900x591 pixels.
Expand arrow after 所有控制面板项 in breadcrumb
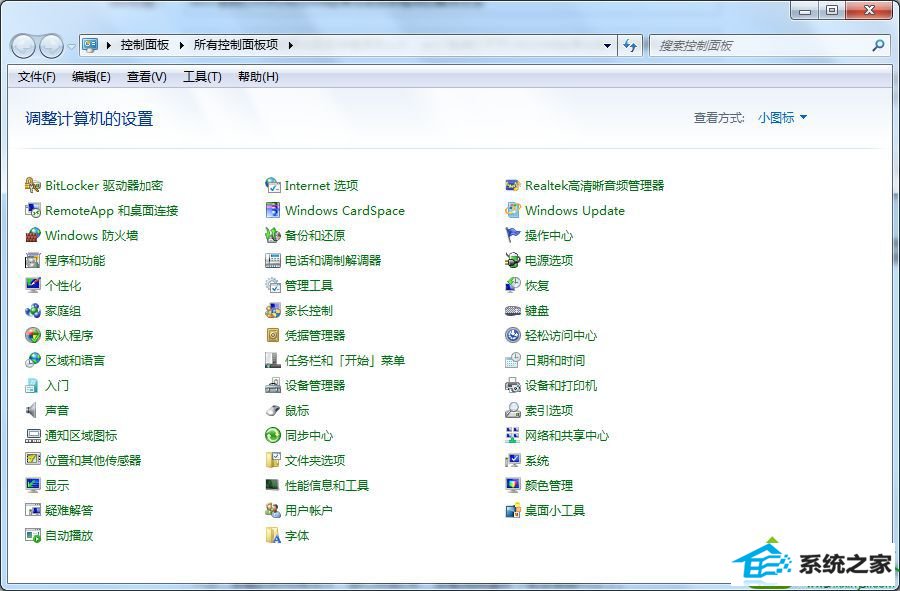pyautogui.click(x=290, y=45)
